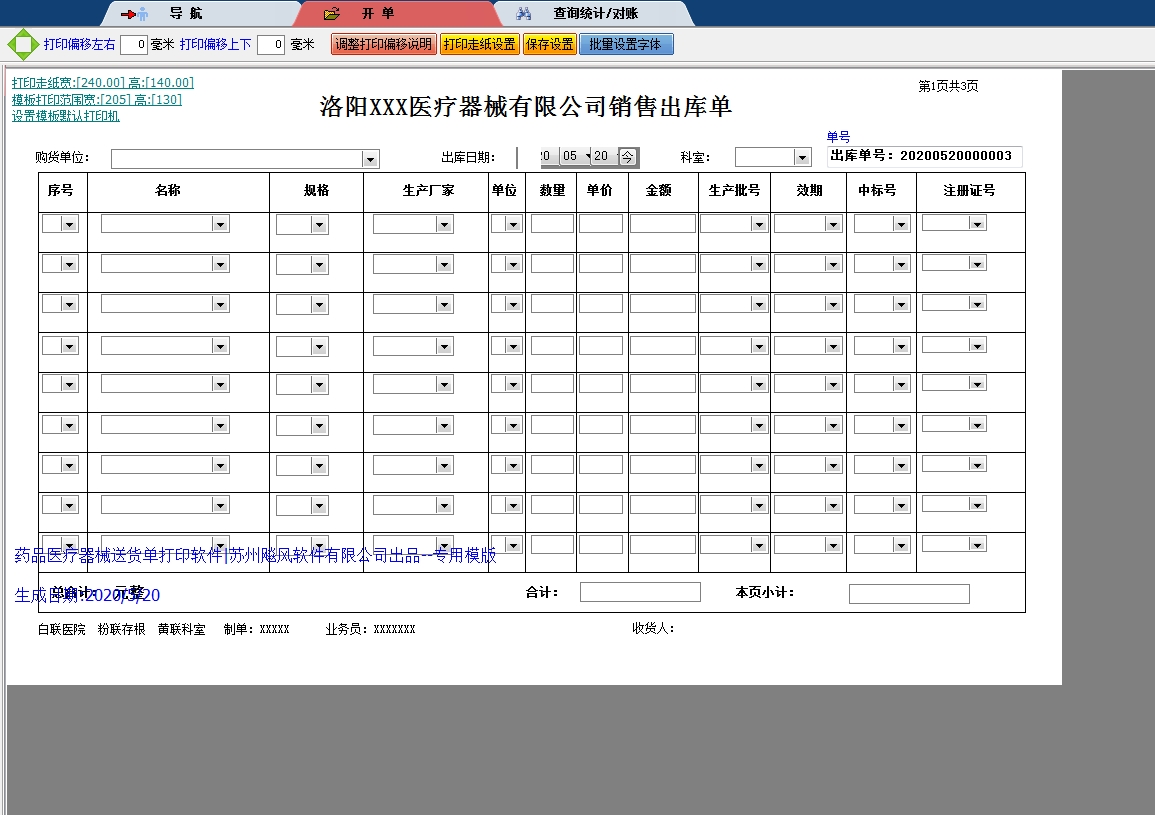Open the 查询统计/对账 tab
This screenshot has height=815, width=1155.
pyautogui.click(x=595, y=14)
